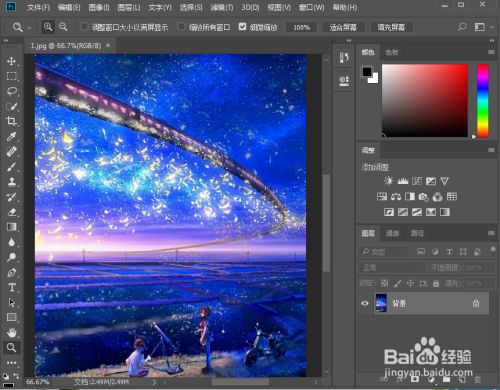
Task: Open the Properties panel icon
Action: 344,80
